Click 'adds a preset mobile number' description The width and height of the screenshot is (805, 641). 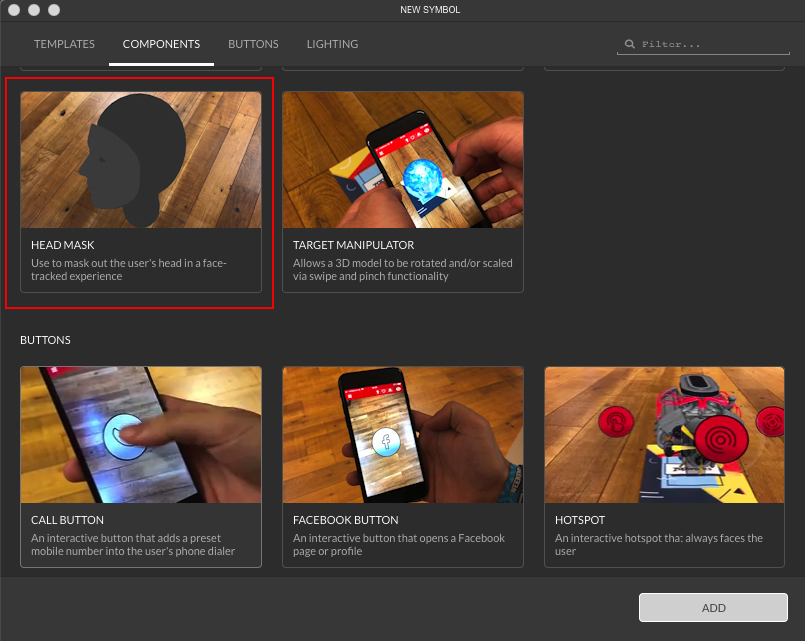pyautogui.click(x=133, y=545)
